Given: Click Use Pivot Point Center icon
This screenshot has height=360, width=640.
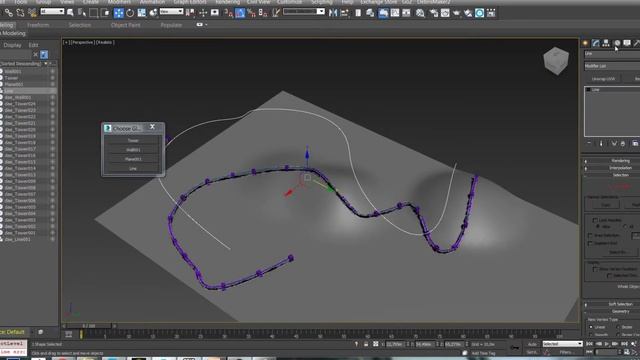Looking at the screenshot, I should (x=190, y=13).
